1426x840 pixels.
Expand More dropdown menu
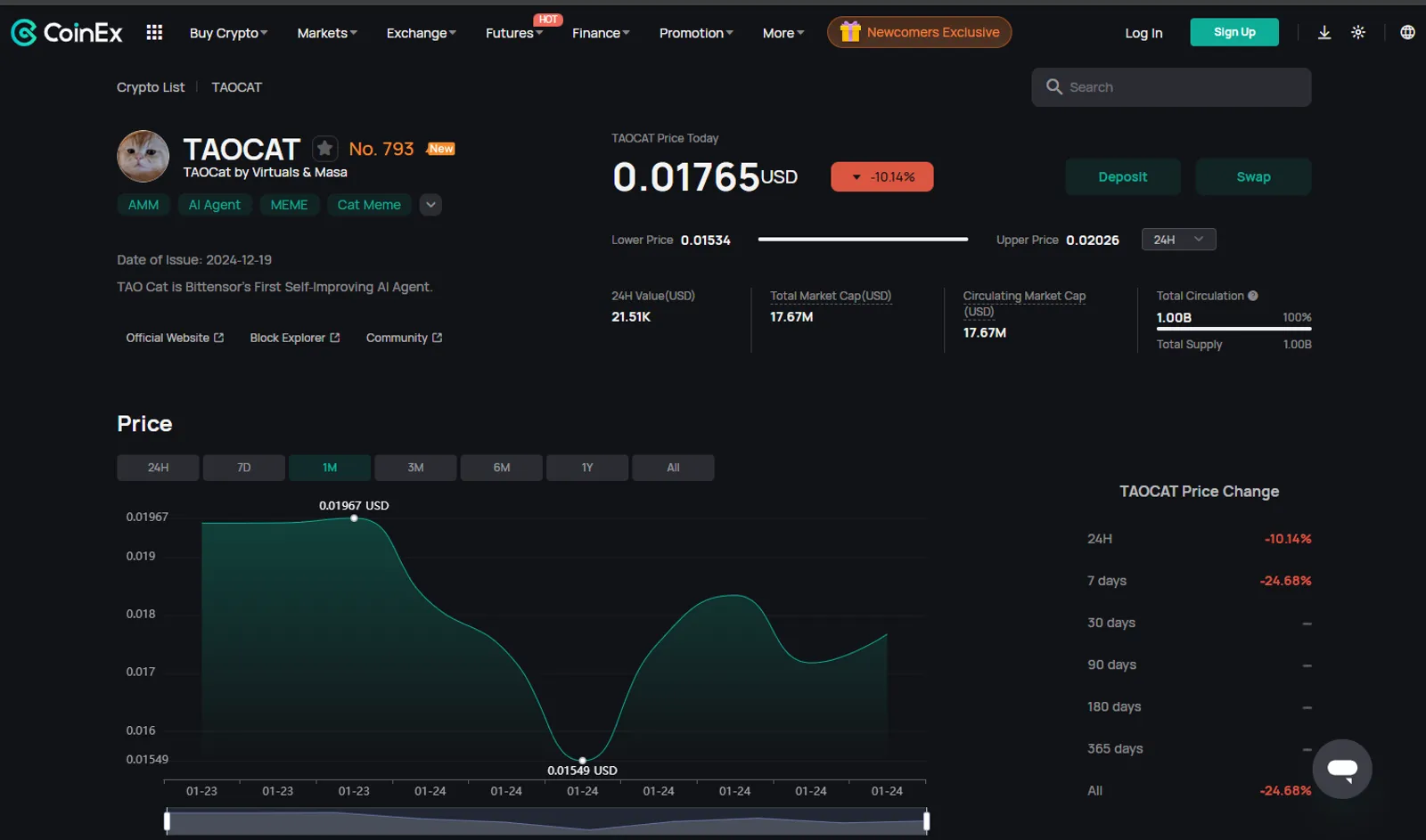click(x=783, y=33)
